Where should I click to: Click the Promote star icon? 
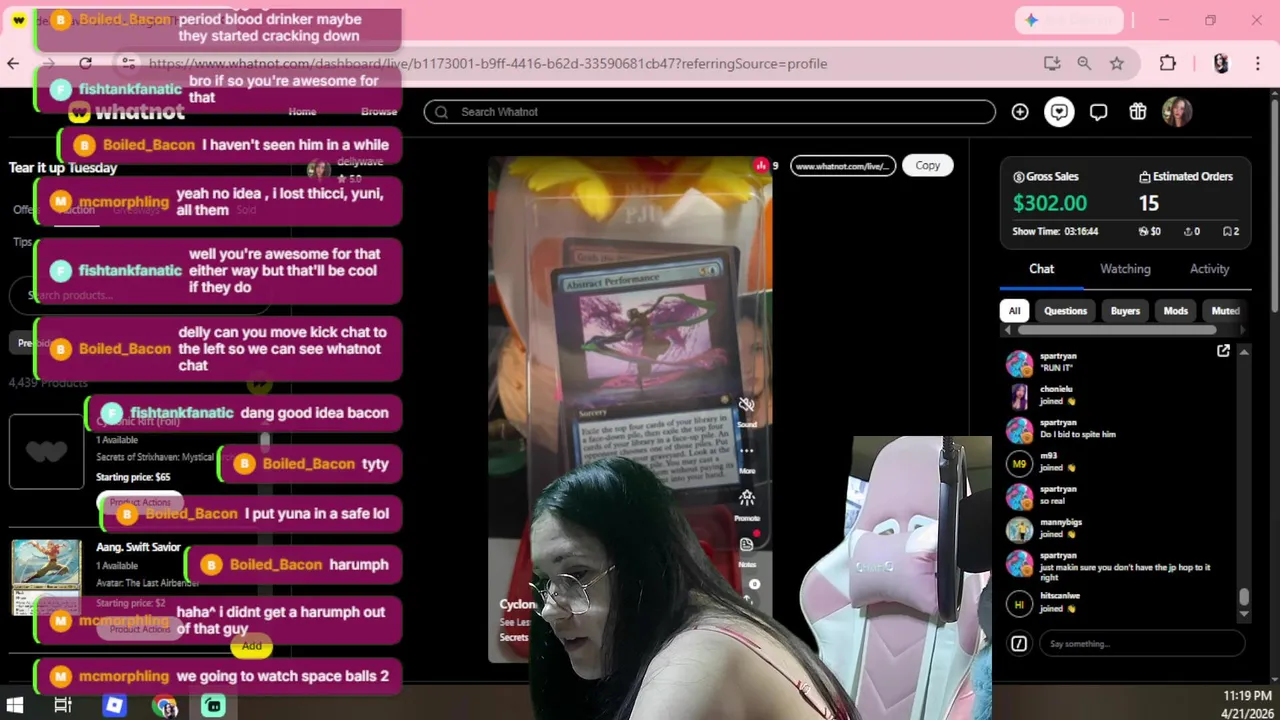coord(747,498)
